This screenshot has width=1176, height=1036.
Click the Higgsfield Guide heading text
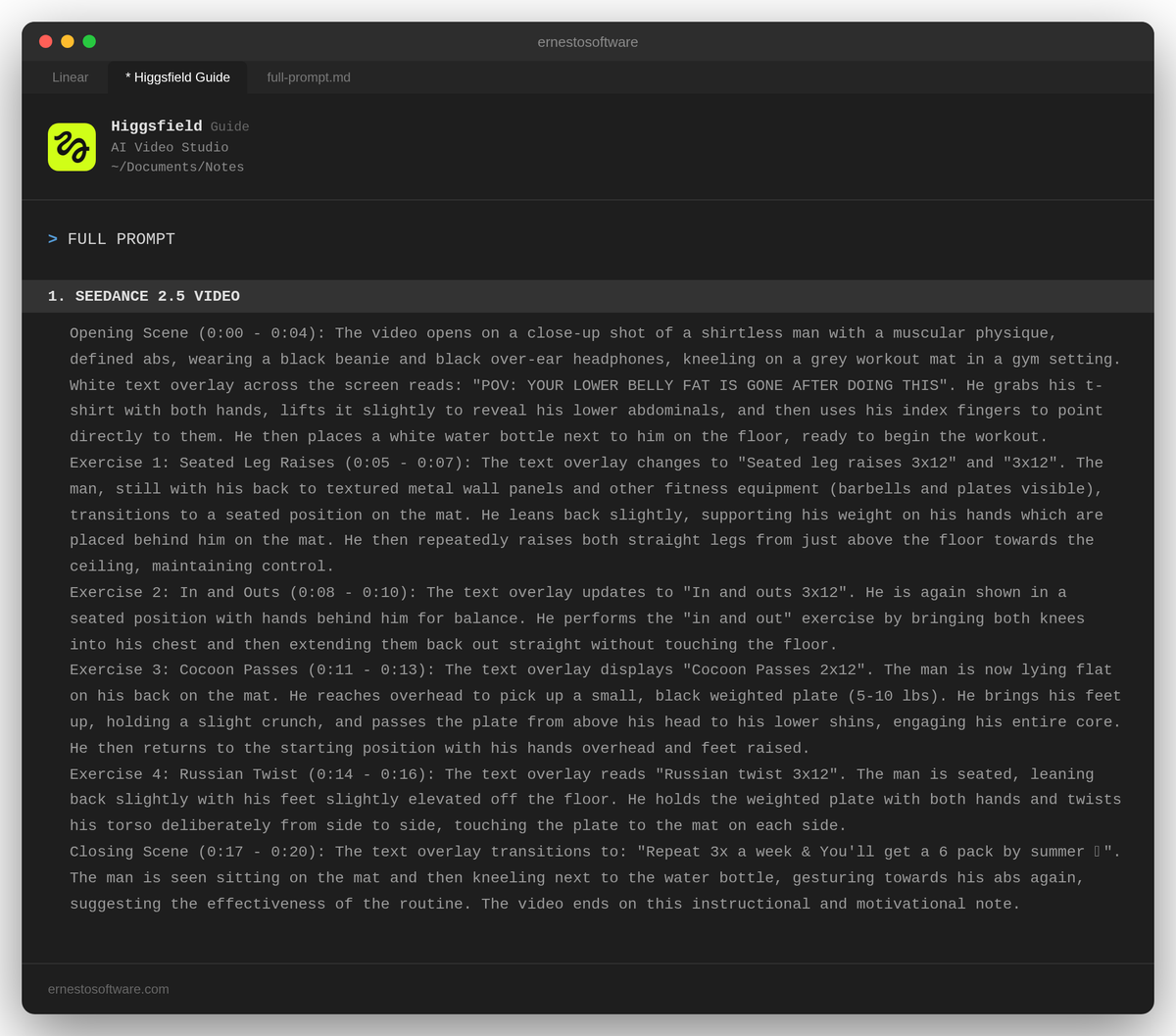[180, 126]
